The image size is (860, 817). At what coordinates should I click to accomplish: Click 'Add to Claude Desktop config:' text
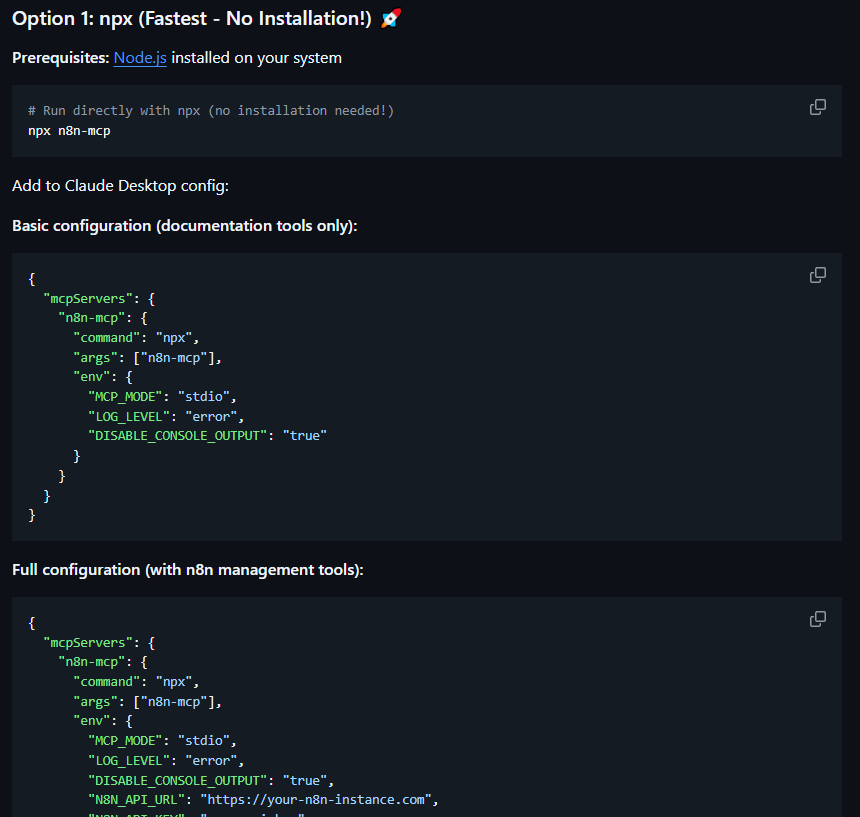(x=120, y=186)
